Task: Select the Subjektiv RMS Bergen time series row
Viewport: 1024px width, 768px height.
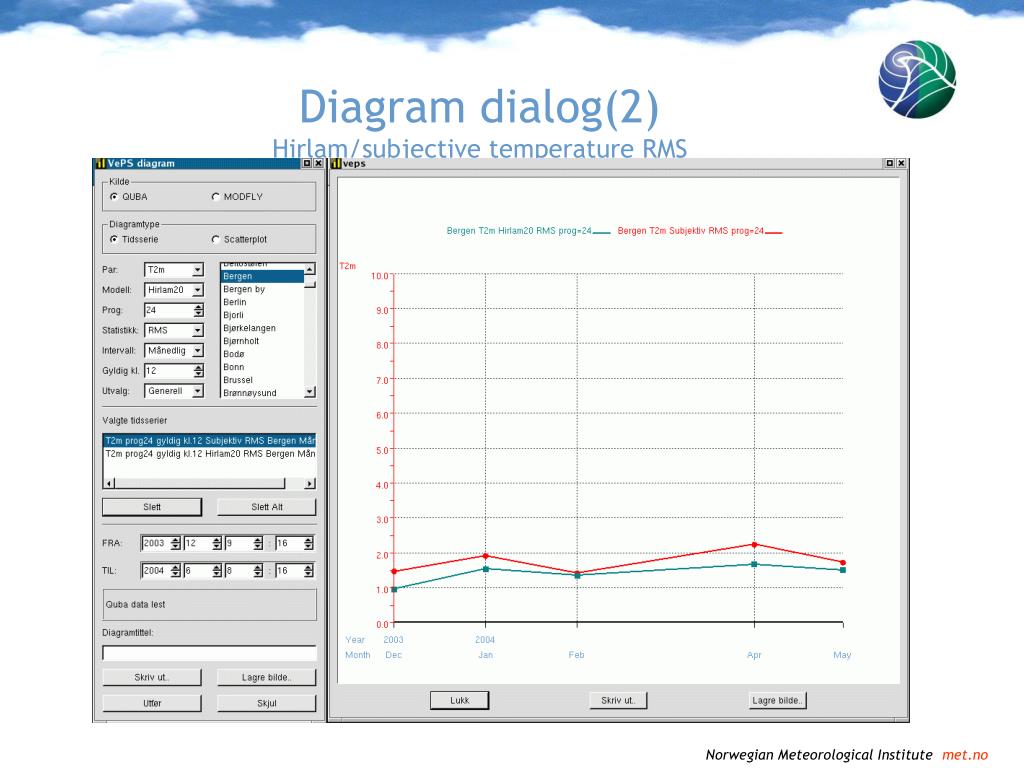Action: tap(210, 441)
